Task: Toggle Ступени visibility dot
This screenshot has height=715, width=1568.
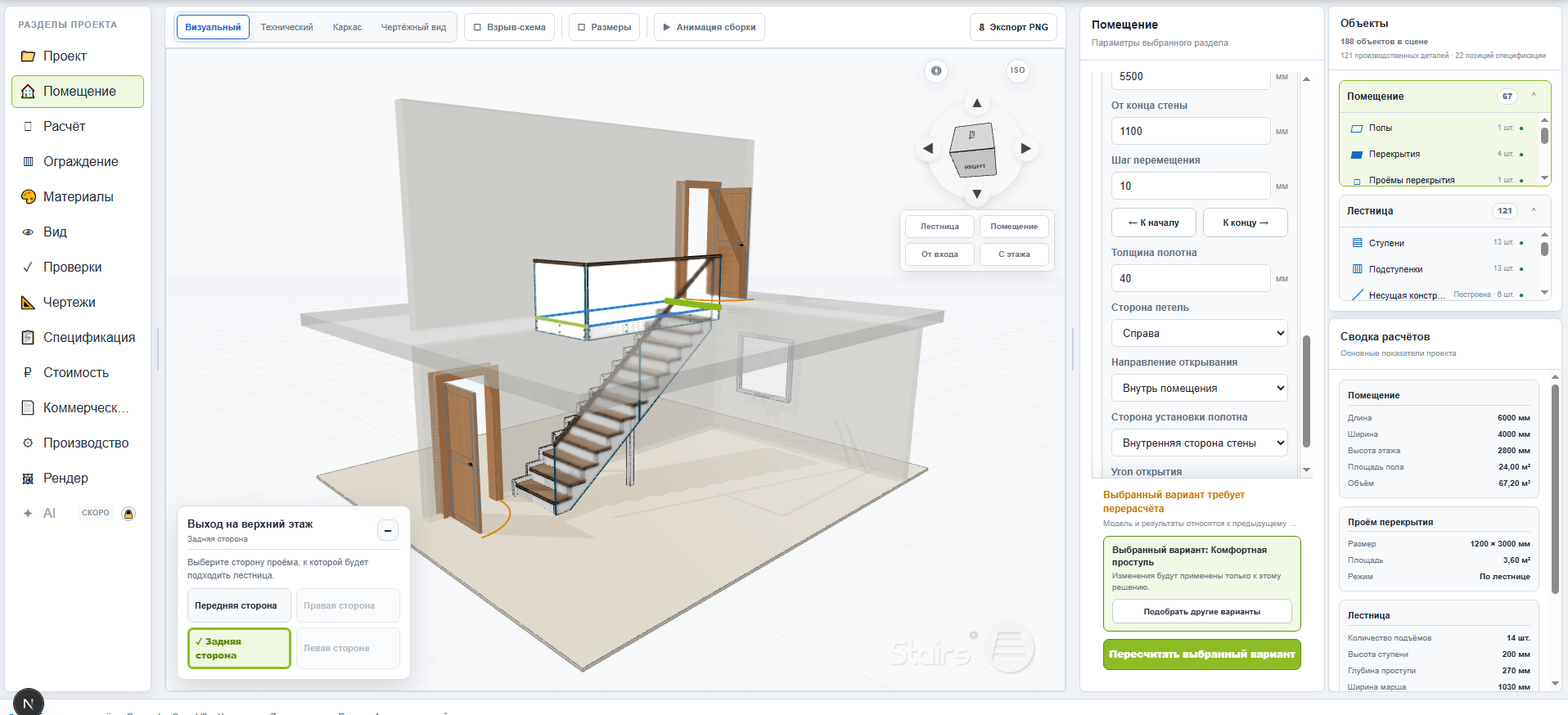Action: click(x=1521, y=243)
